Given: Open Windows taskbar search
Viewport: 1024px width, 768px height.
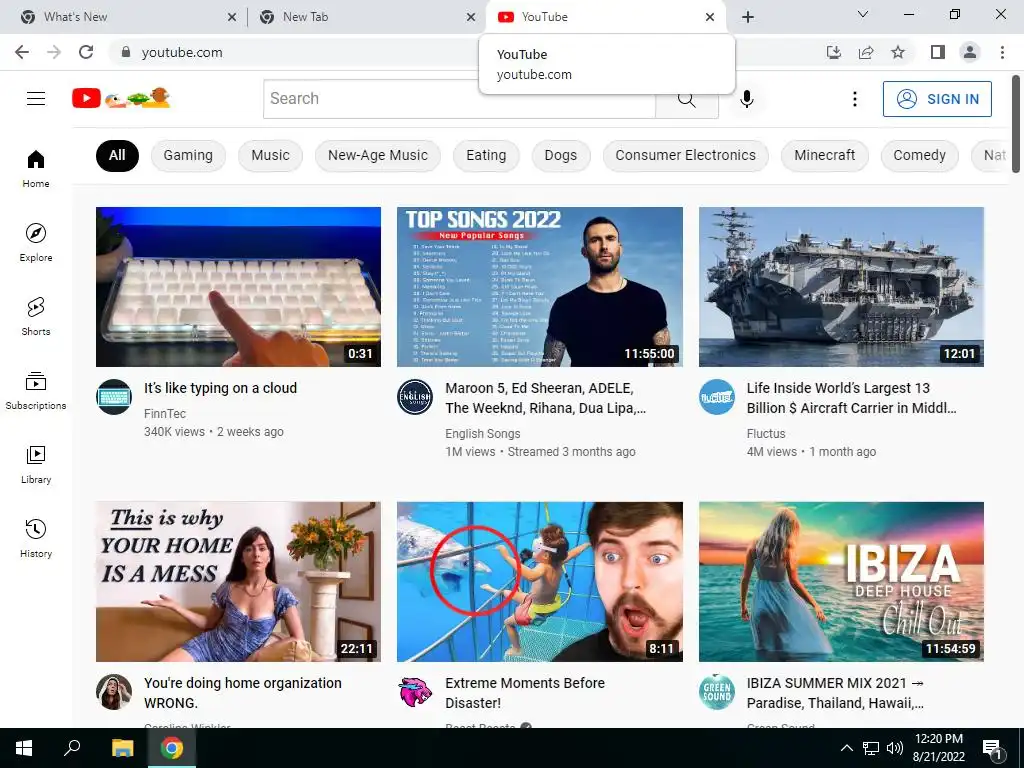Looking at the screenshot, I should (72, 748).
